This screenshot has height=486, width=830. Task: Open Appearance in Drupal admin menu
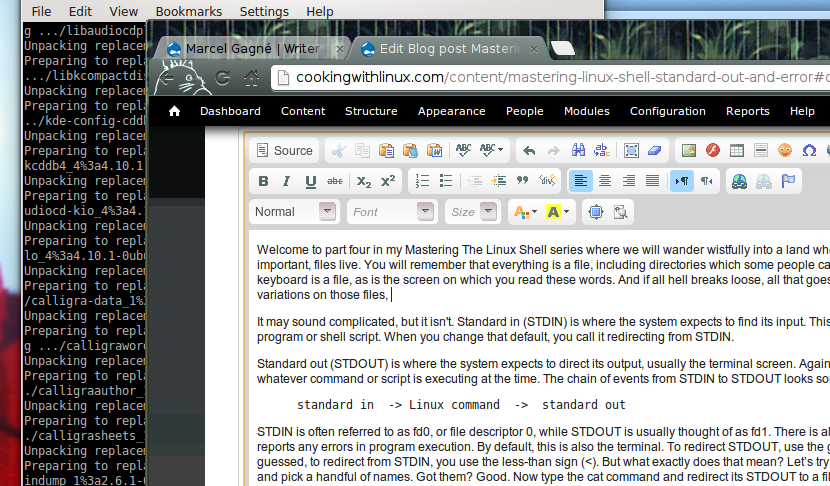click(452, 111)
